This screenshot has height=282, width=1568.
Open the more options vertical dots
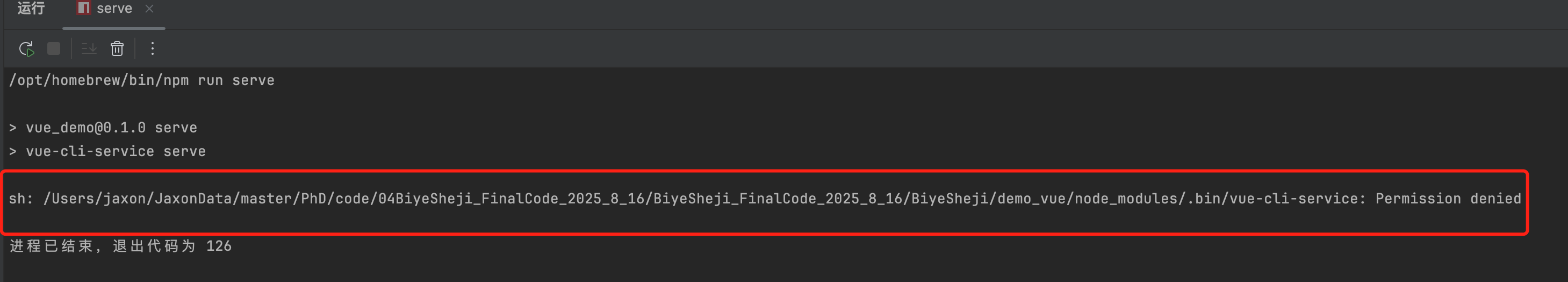tap(152, 49)
